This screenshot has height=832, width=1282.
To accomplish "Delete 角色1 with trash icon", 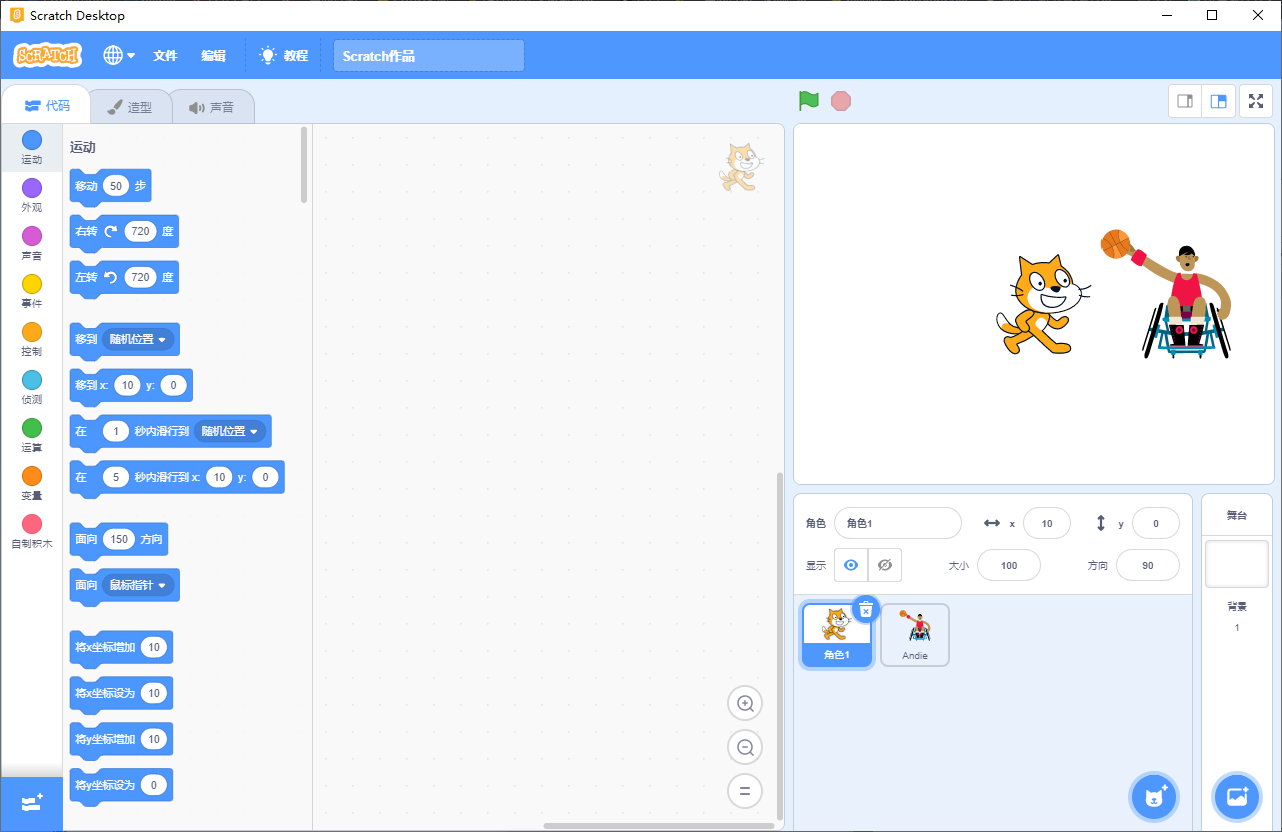I will pyautogui.click(x=866, y=609).
